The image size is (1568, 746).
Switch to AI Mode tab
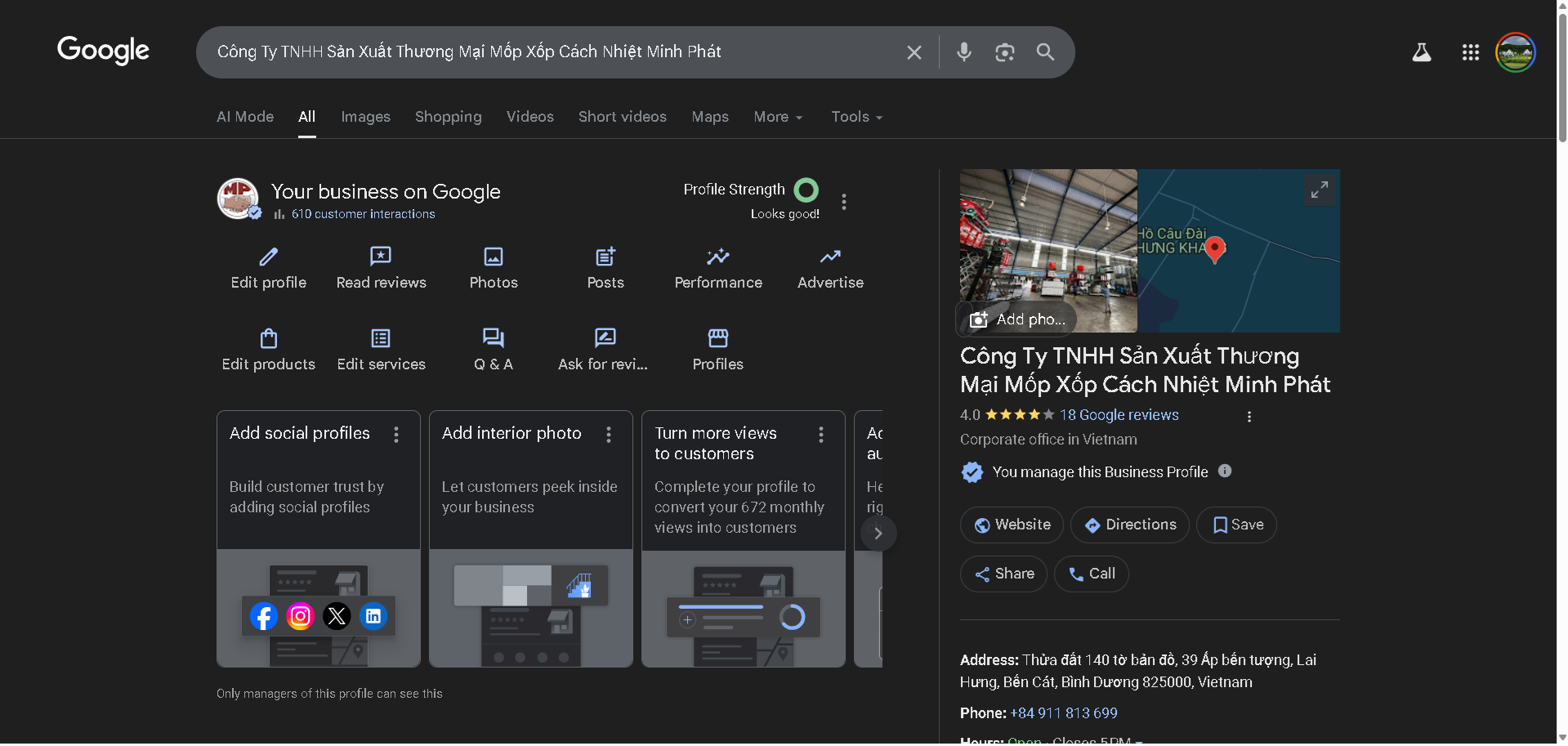tap(245, 117)
